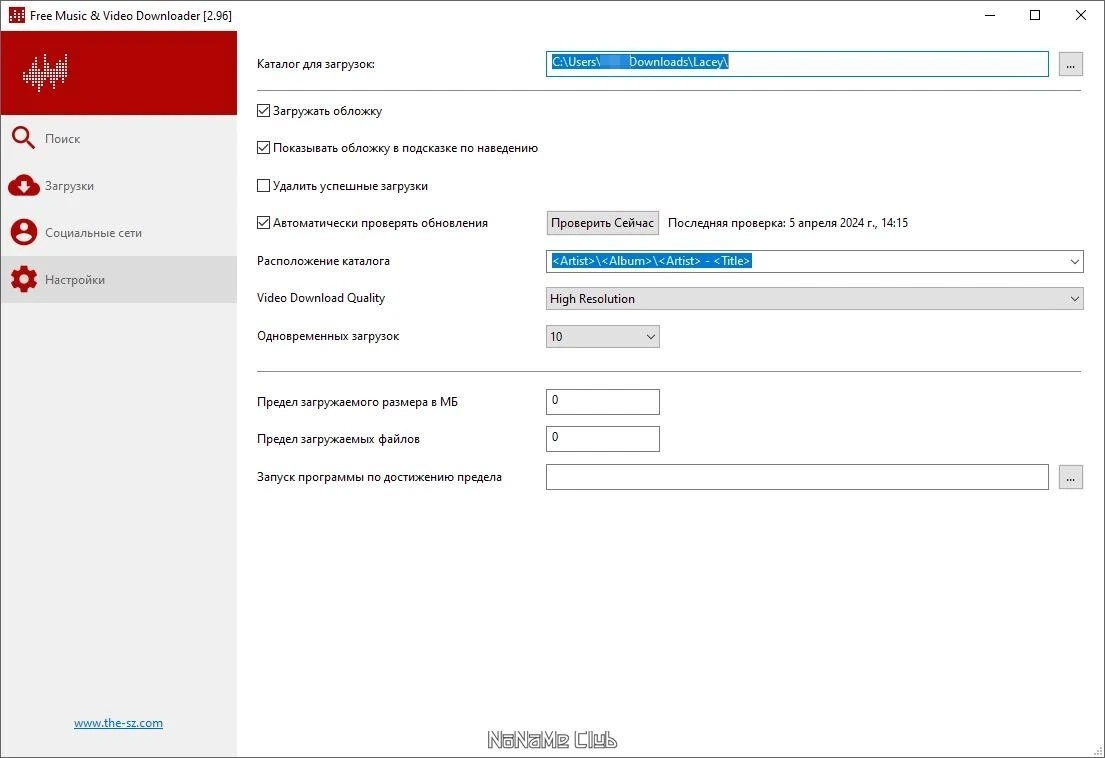Browse for download folder with ellipsis button
The width and height of the screenshot is (1105, 758).
tap(1070, 64)
